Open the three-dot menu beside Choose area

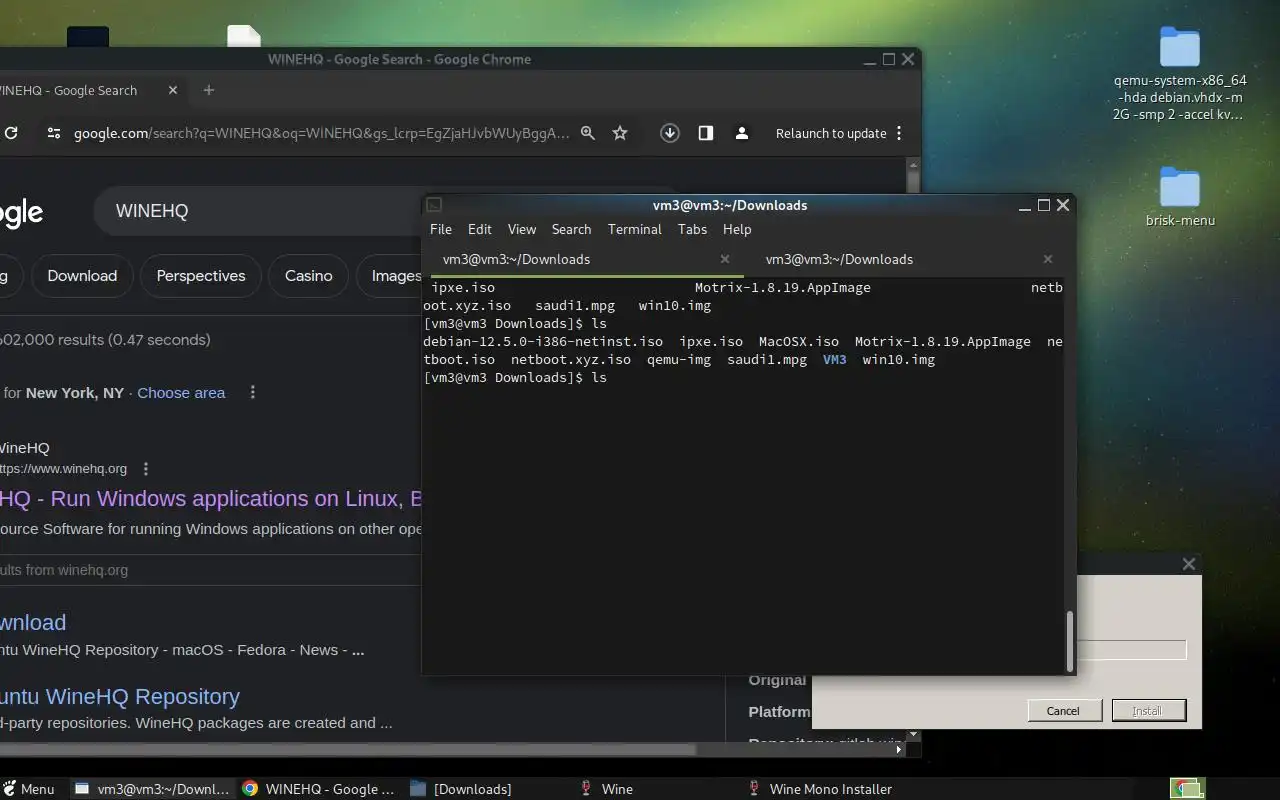pyautogui.click(x=253, y=392)
